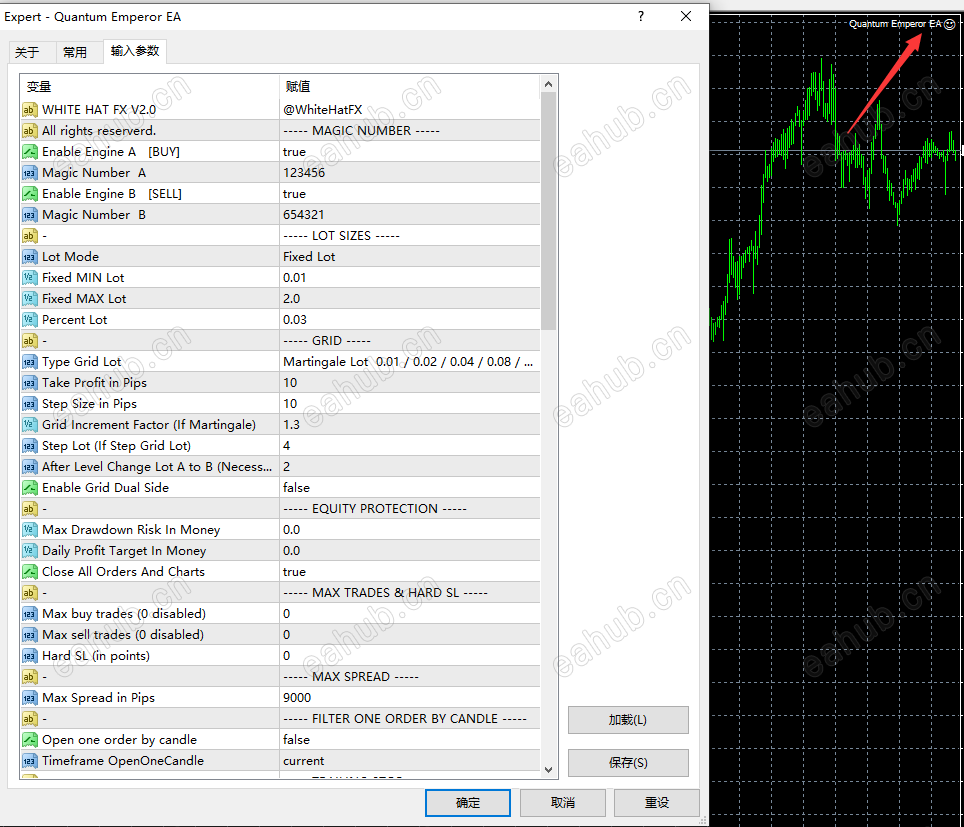Click the icon beside Step Size in Pips
Screen dimensions: 964x827
click(x=30, y=404)
